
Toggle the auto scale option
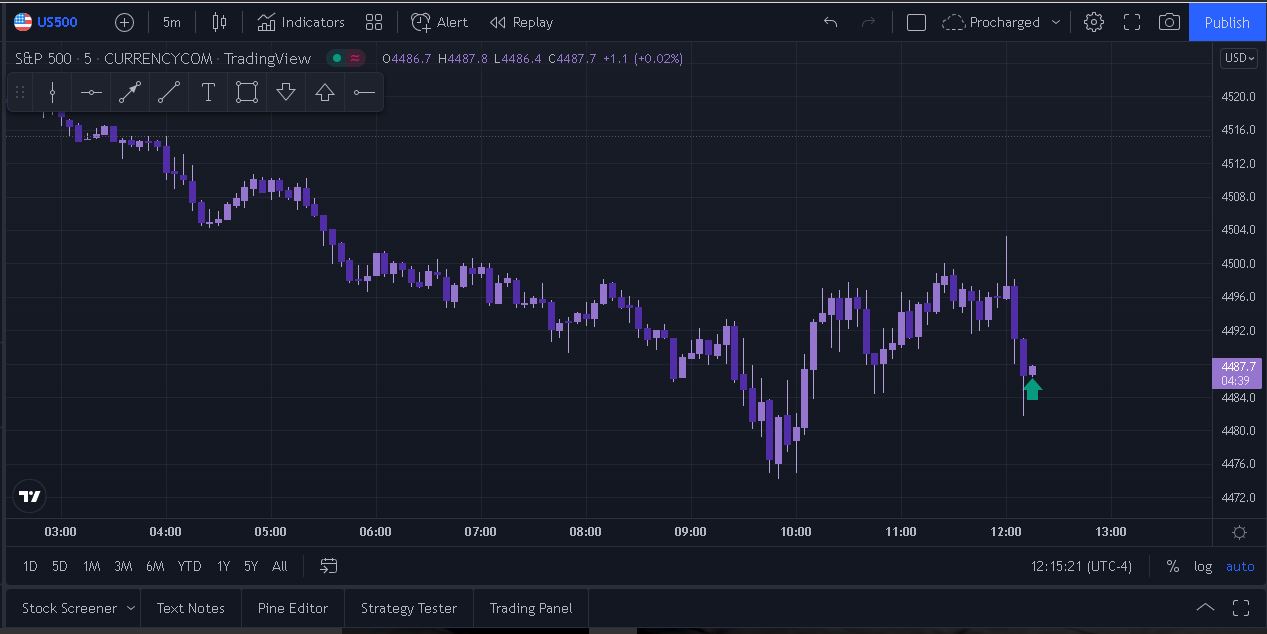pyautogui.click(x=1240, y=566)
